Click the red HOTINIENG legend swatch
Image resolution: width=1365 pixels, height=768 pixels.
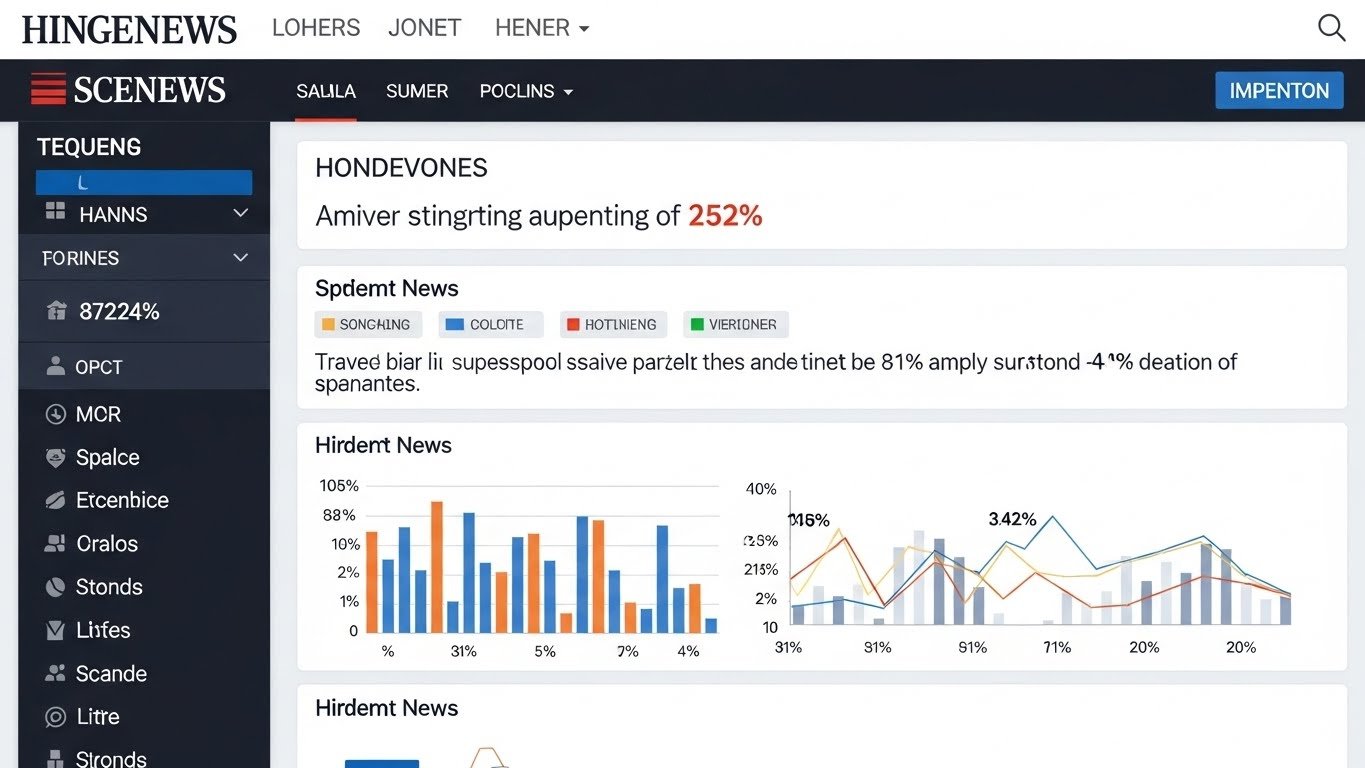click(573, 325)
